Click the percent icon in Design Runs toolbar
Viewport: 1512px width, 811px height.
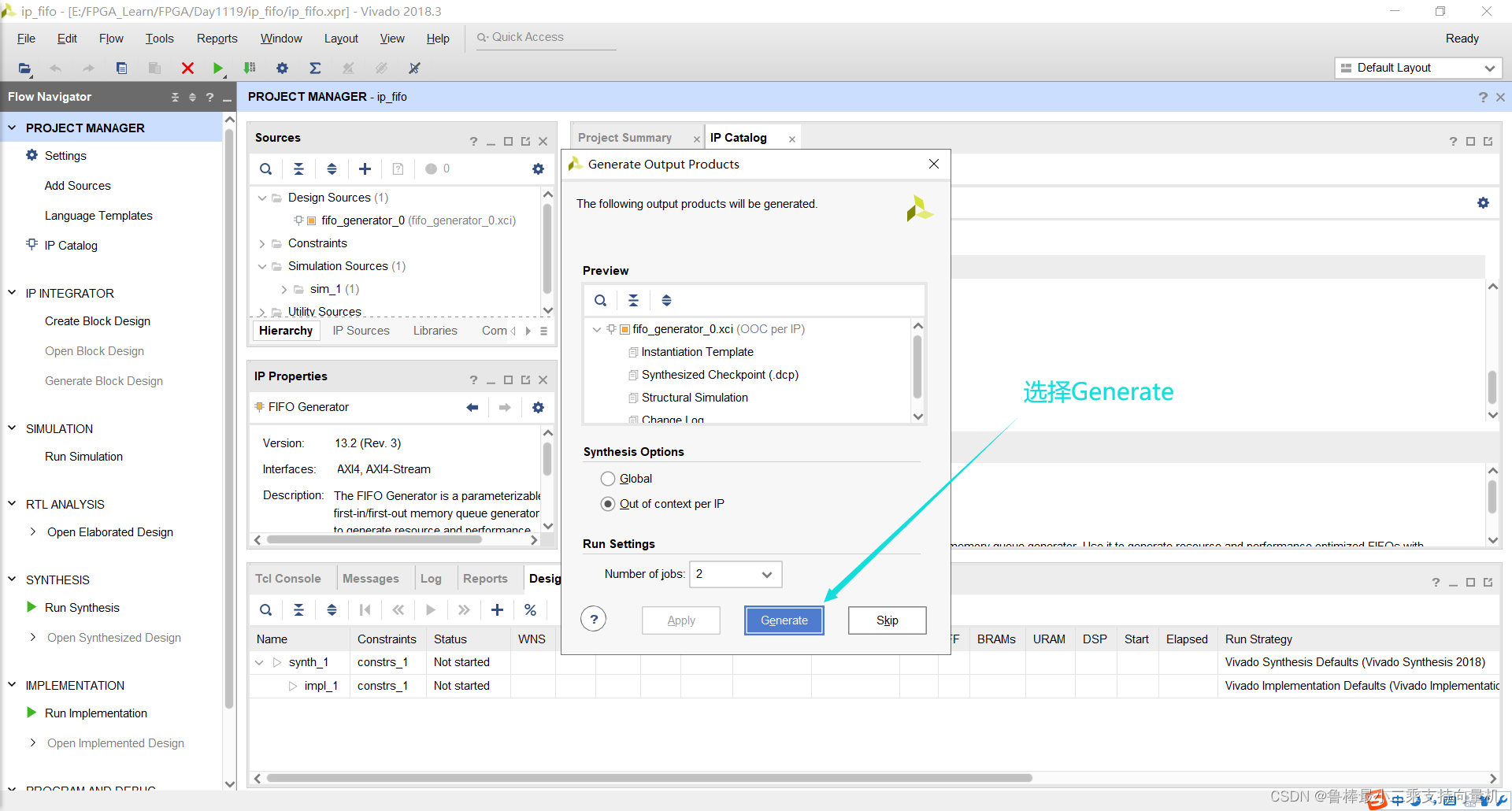[x=530, y=609]
